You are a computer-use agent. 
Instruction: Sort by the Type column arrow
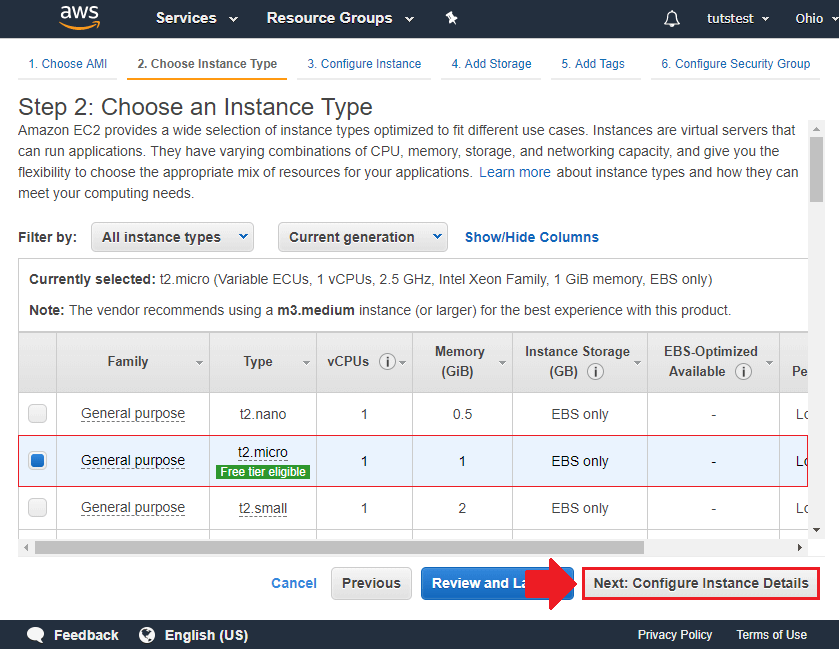pos(306,363)
